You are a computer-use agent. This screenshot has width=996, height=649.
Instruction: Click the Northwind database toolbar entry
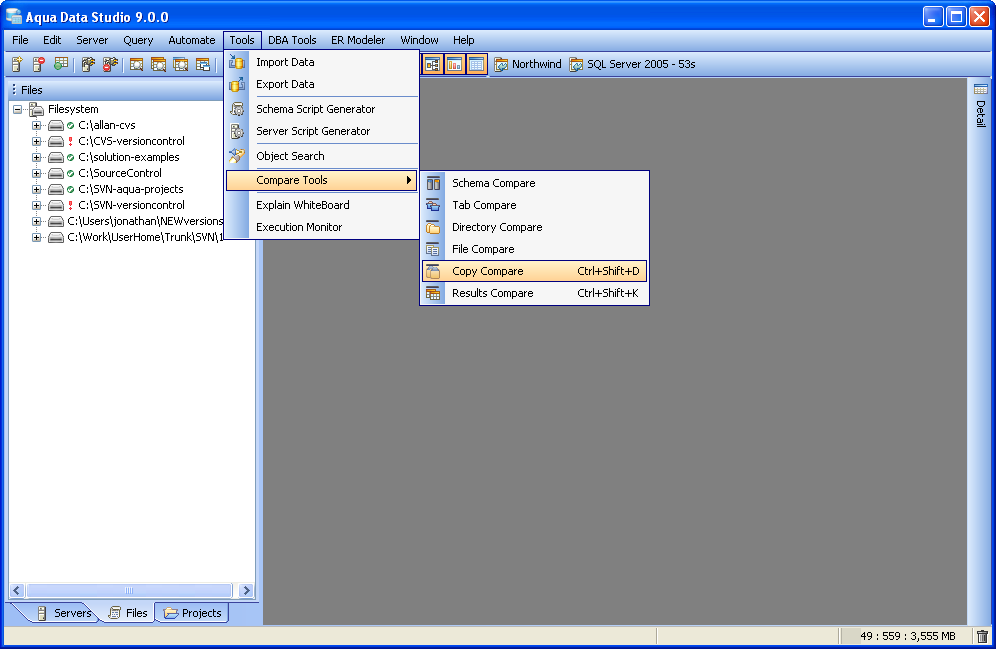click(x=528, y=64)
